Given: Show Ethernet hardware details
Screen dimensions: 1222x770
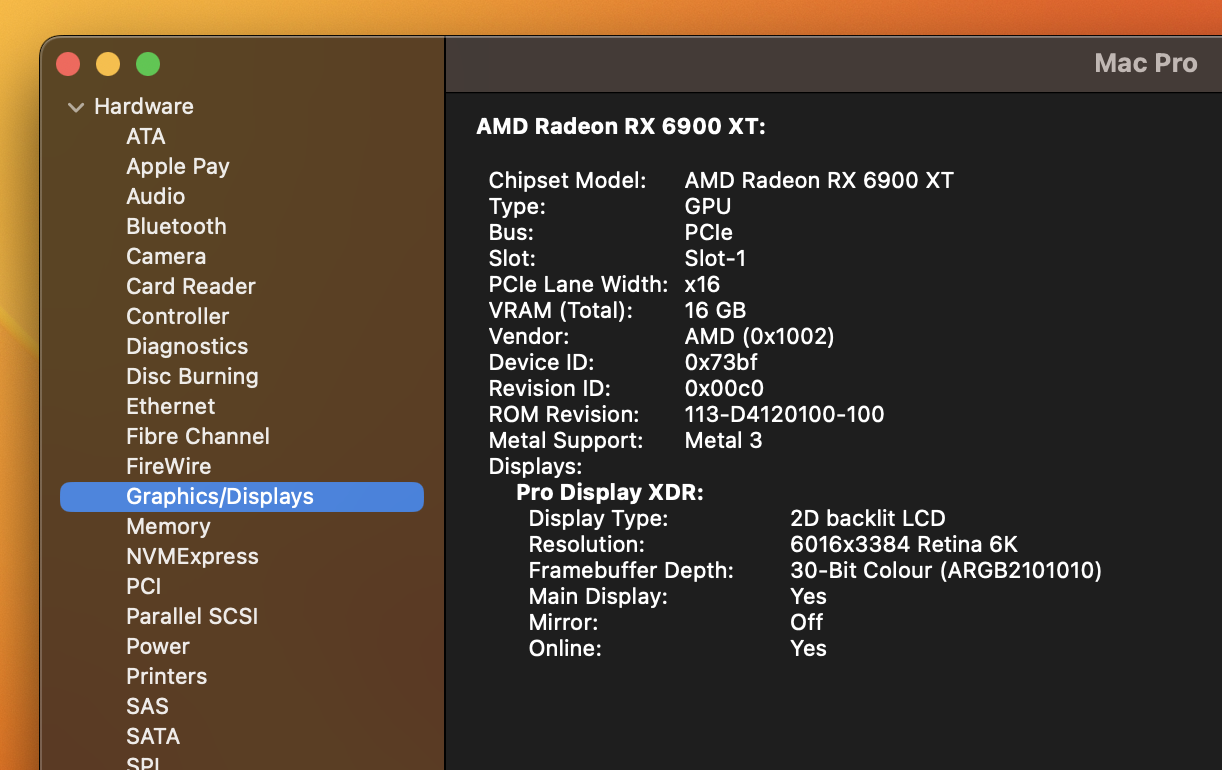Looking at the screenshot, I should click(x=171, y=406).
